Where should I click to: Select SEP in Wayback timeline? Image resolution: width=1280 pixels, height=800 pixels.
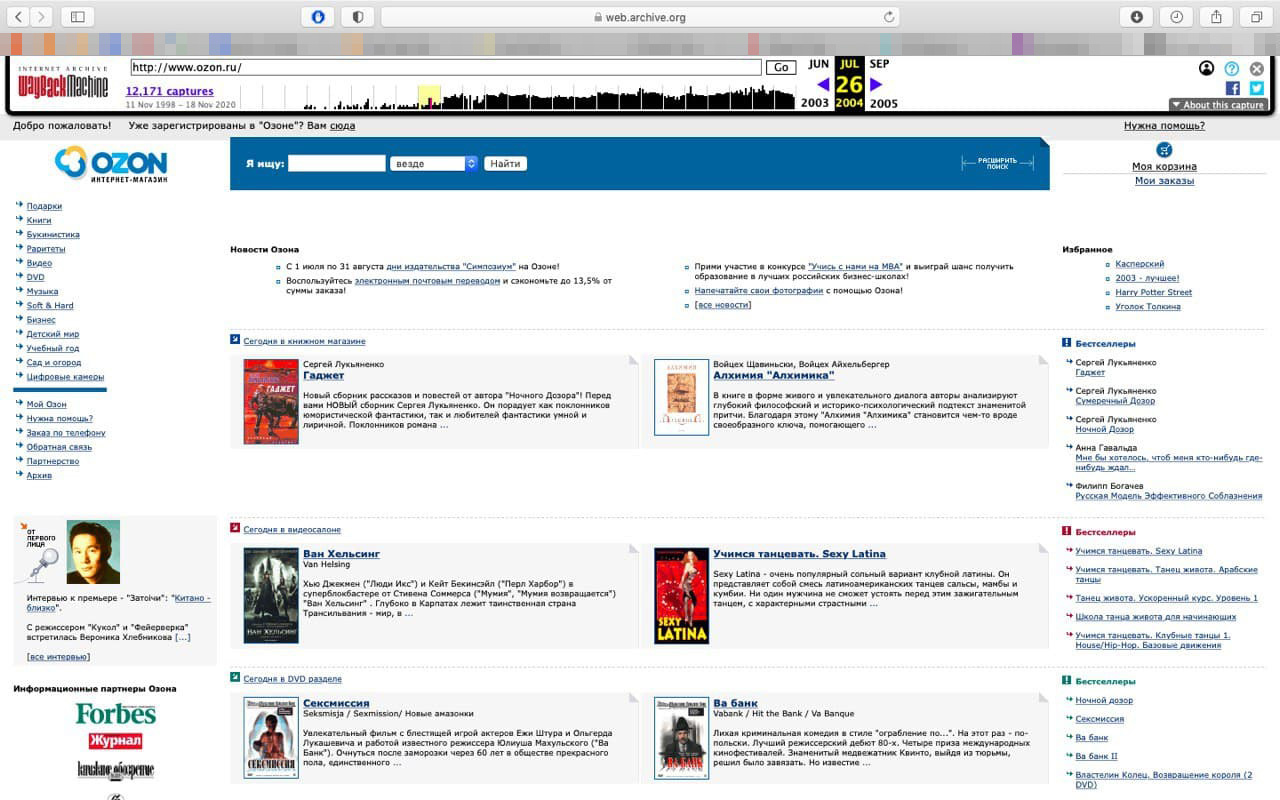(879, 64)
